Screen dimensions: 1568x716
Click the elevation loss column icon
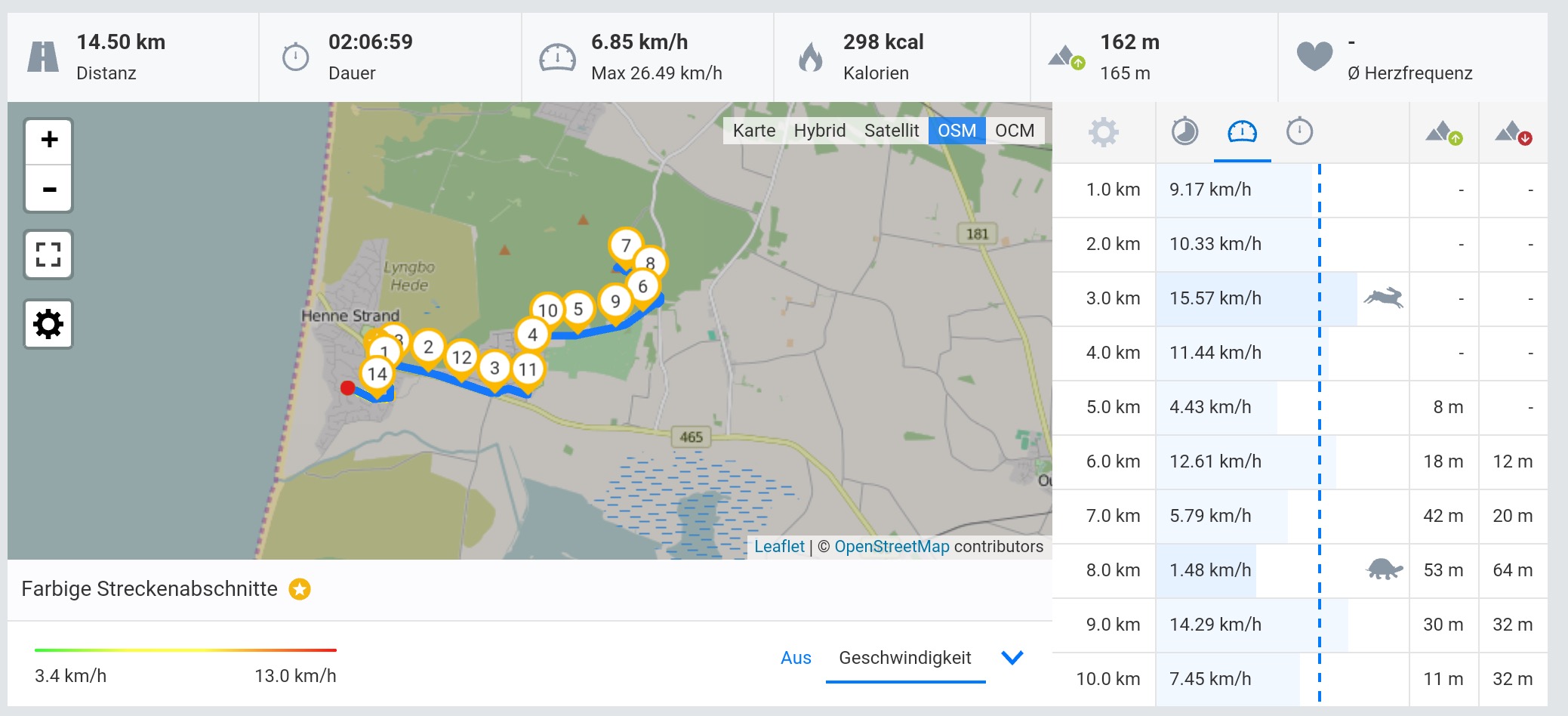point(1514,133)
